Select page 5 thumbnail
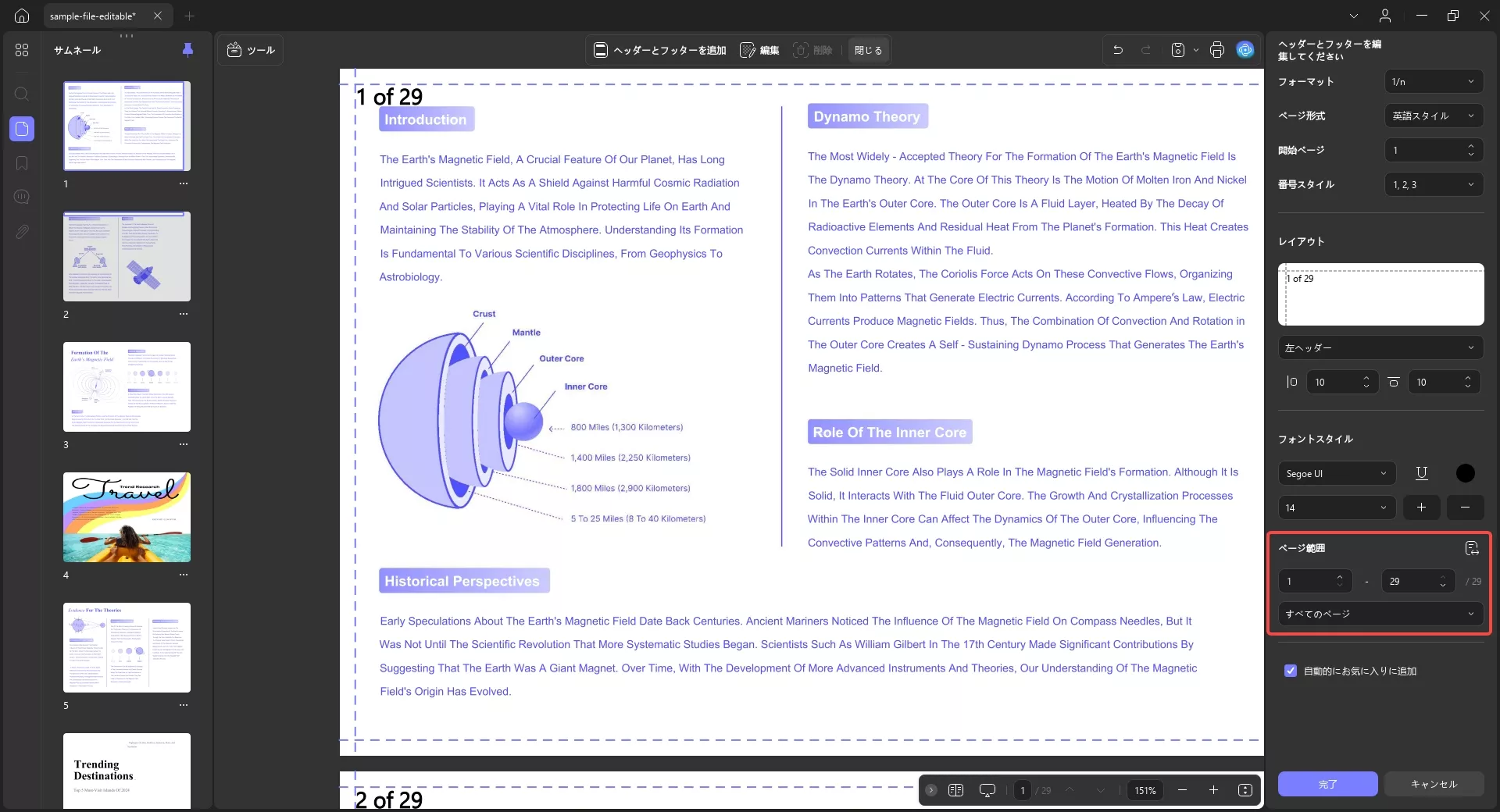This screenshot has width=1500, height=812. click(x=127, y=647)
